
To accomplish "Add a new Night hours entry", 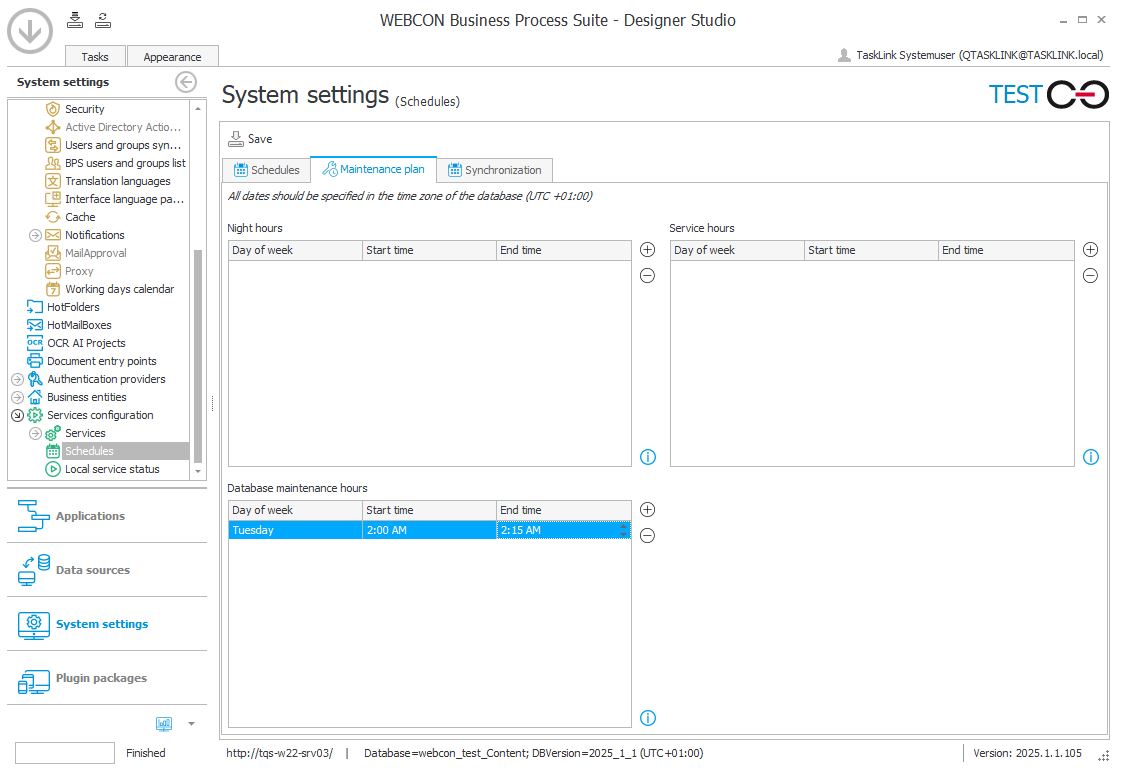I will click(647, 250).
